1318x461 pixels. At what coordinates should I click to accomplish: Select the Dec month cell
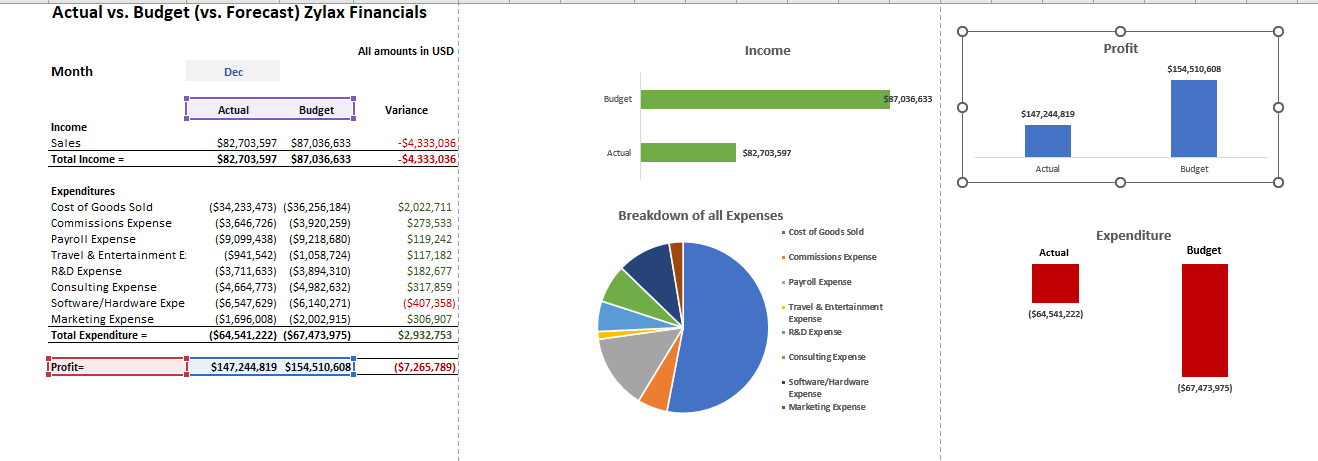[233, 71]
